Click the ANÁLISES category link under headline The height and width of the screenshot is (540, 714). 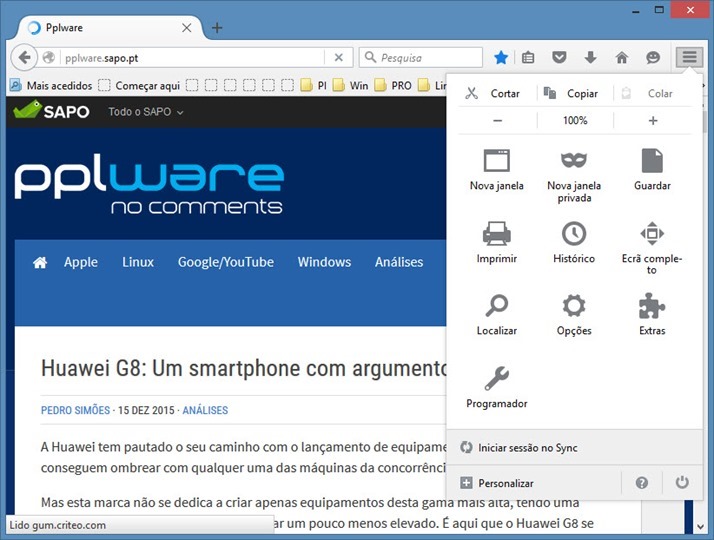(205, 410)
